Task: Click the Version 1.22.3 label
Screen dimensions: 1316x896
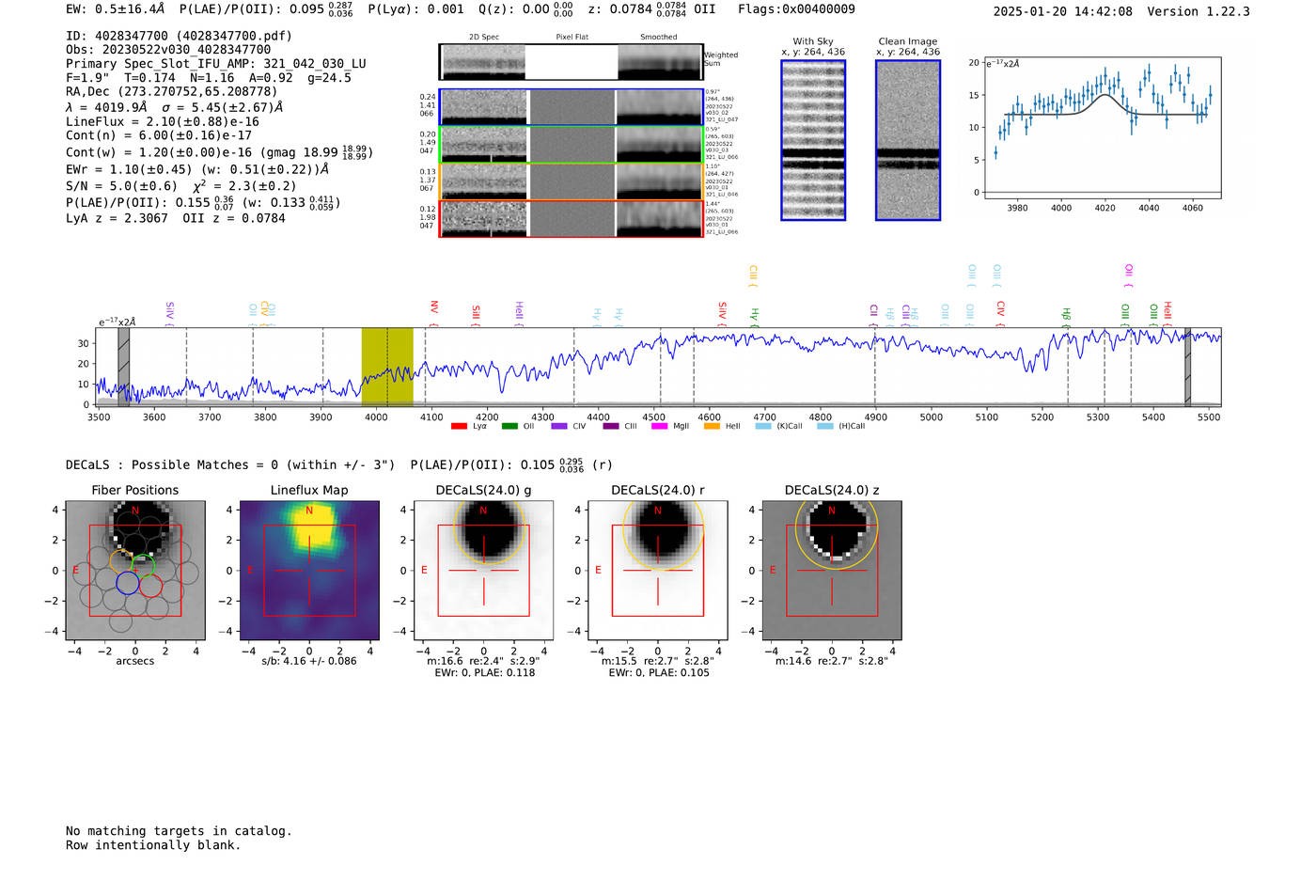Action: click(x=1198, y=12)
